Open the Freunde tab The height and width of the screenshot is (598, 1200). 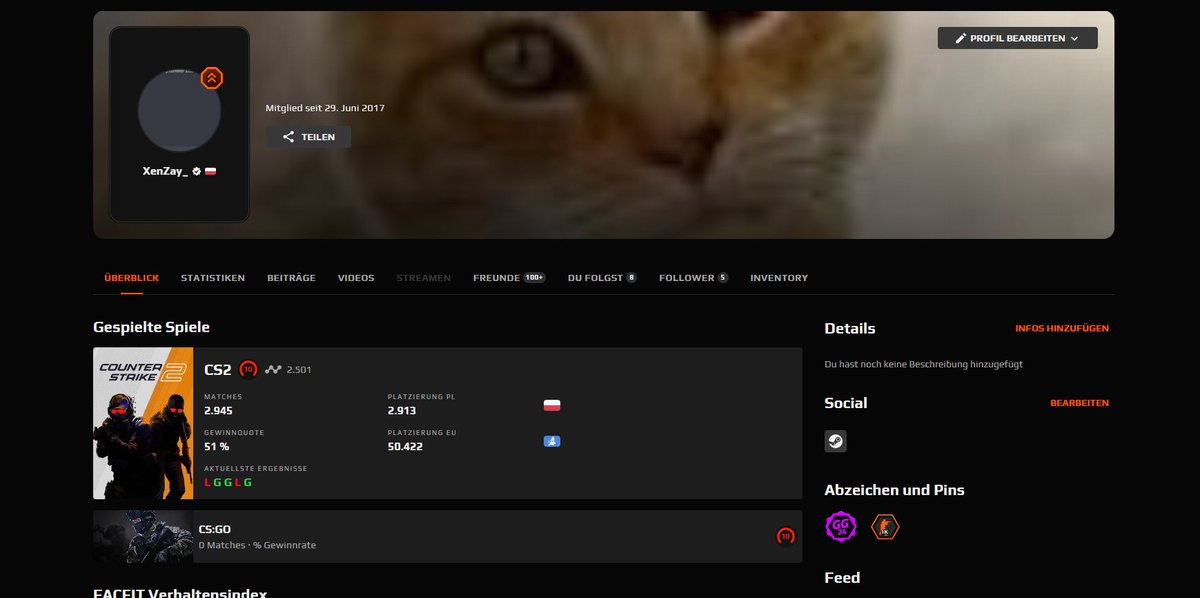tap(509, 278)
